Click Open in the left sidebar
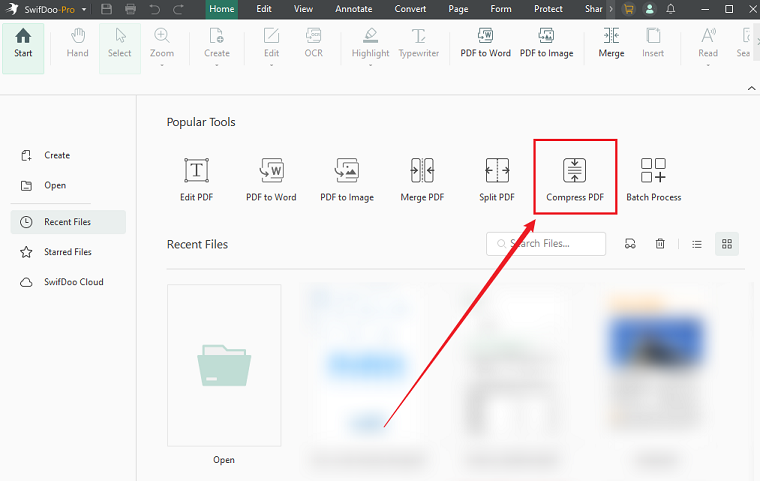 coord(44,186)
